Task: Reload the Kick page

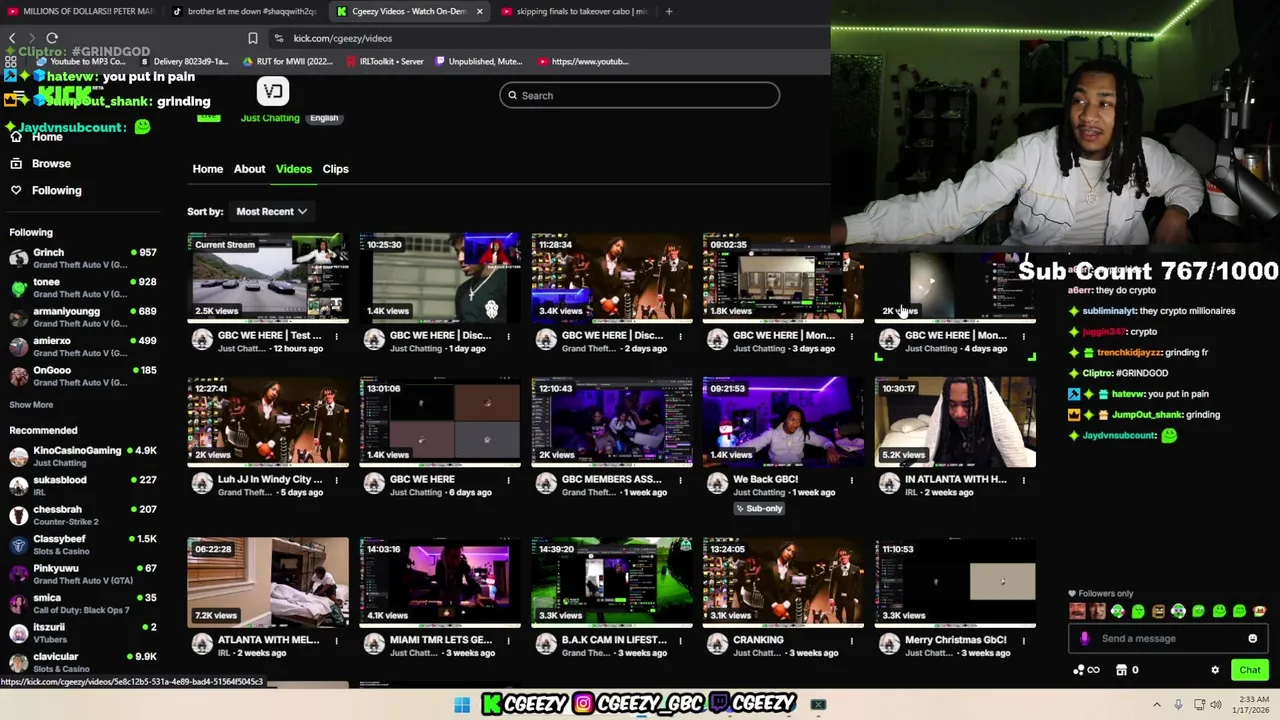Action: click(52, 38)
